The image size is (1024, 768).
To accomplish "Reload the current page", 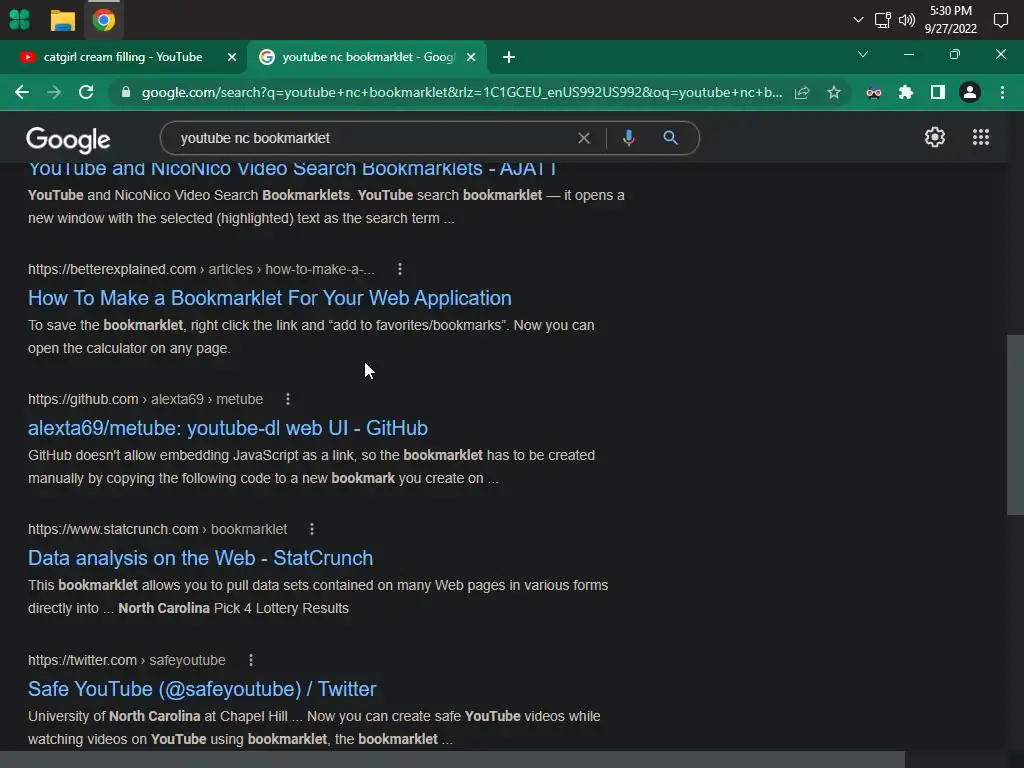I will 86,92.
